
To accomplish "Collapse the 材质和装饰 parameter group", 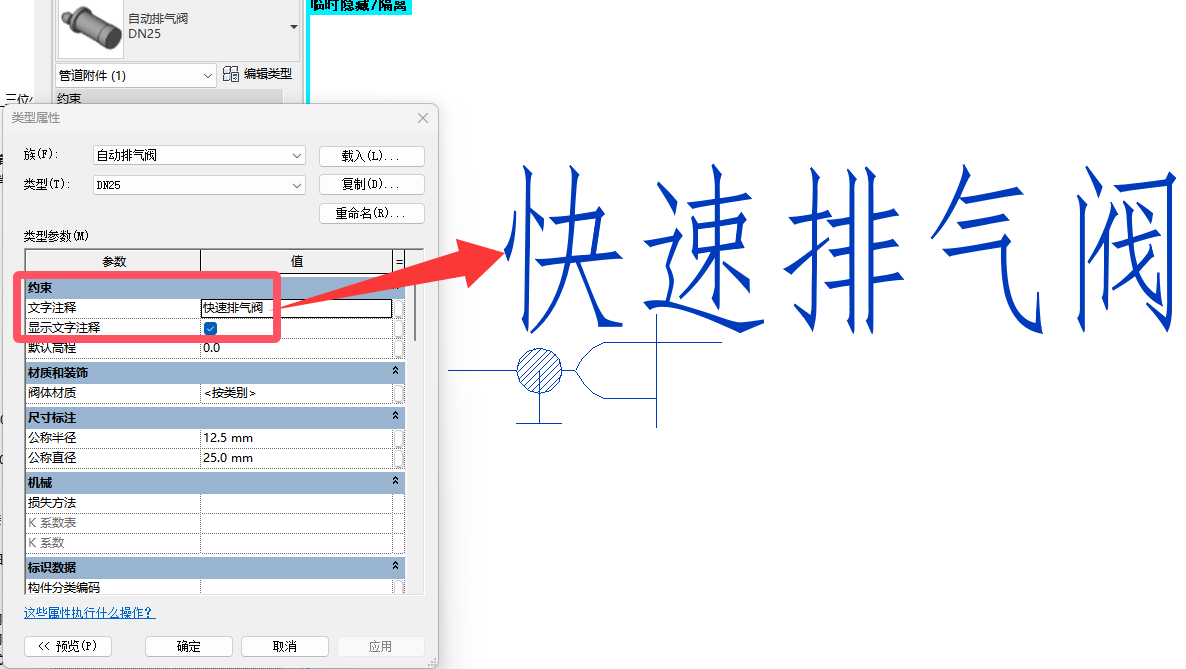I will [x=396, y=371].
